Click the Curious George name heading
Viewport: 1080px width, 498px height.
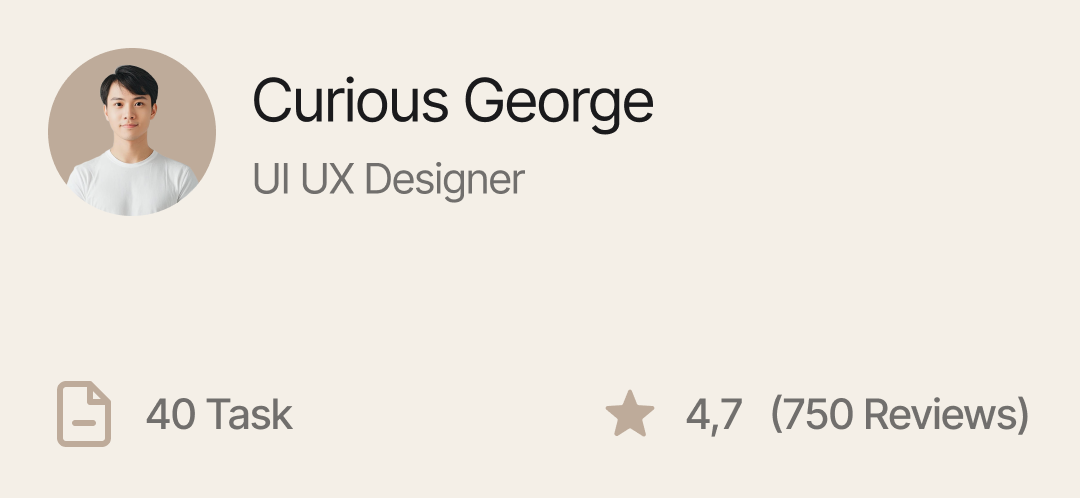pyautogui.click(x=452, y=101)
